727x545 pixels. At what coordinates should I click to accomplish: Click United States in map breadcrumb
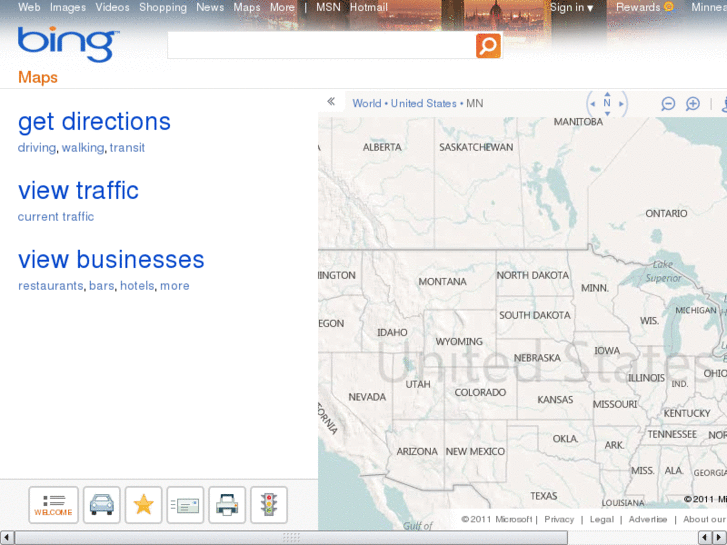[x=424, y=103]
